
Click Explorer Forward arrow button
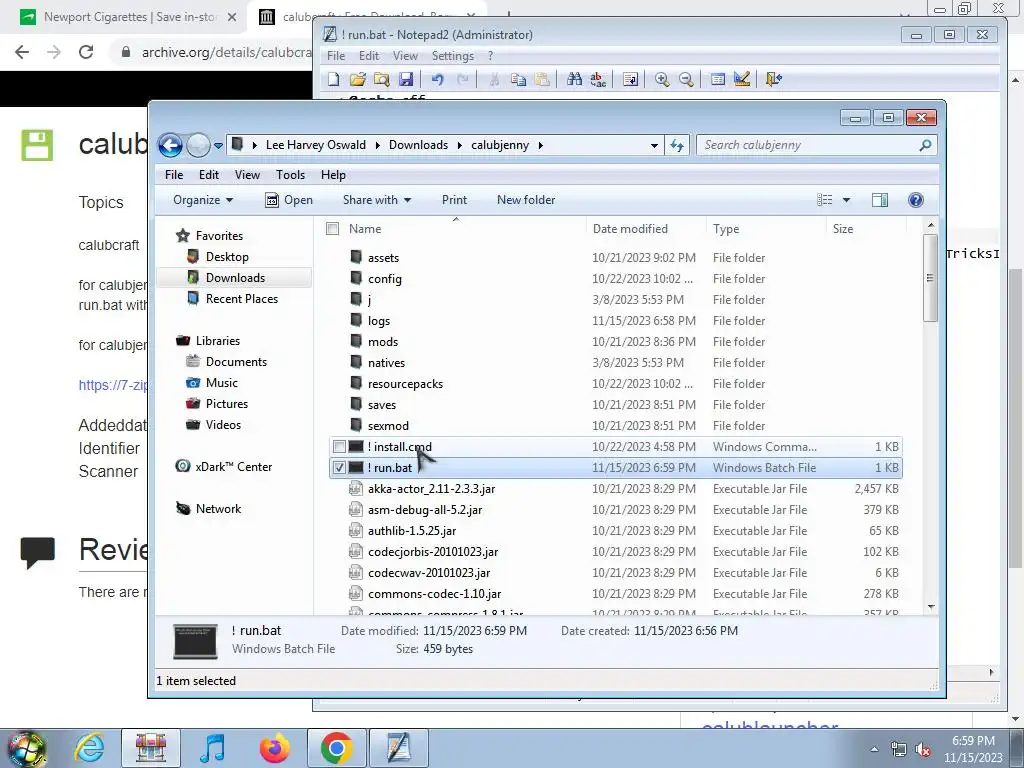198,145
